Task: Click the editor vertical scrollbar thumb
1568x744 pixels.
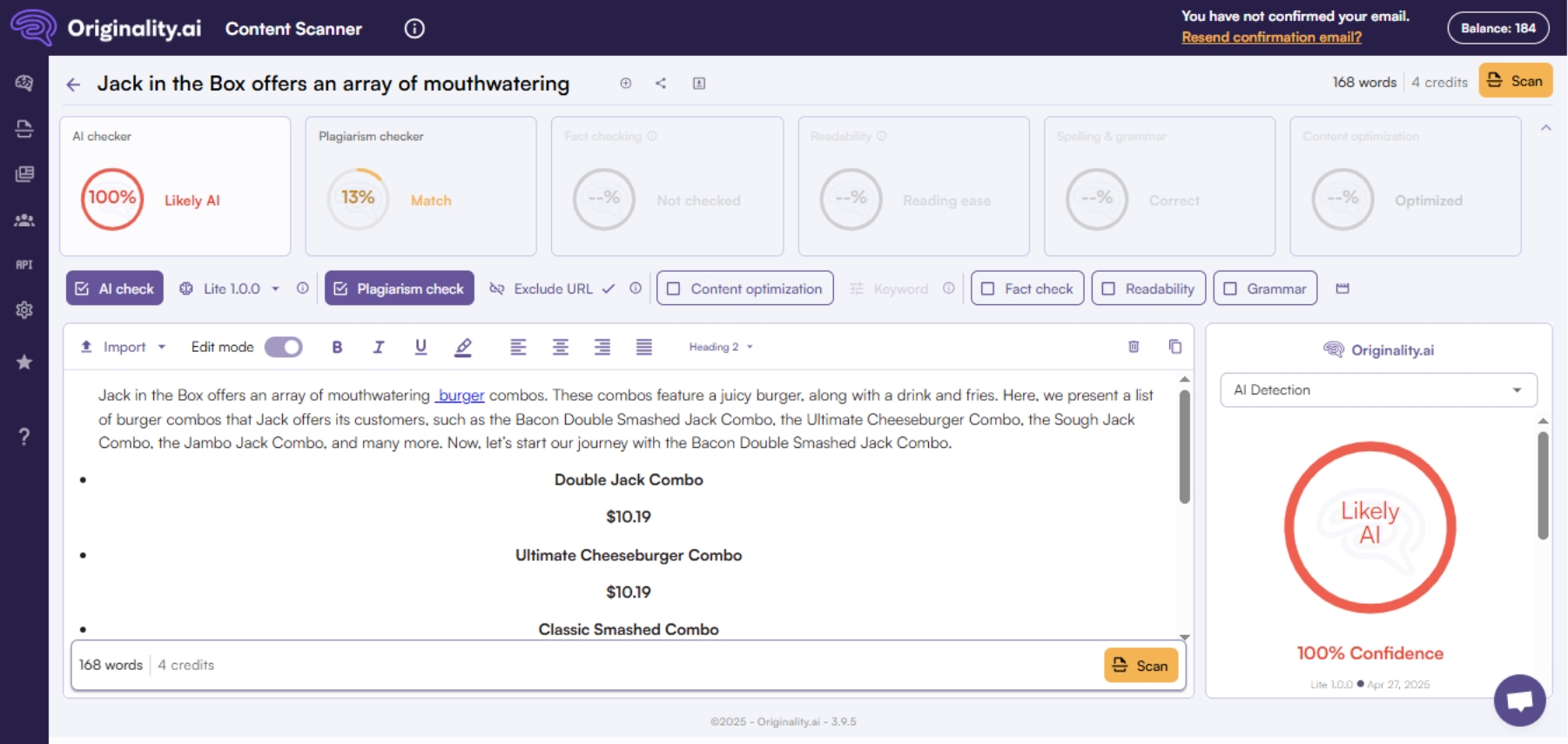Action: (1184, 446)
